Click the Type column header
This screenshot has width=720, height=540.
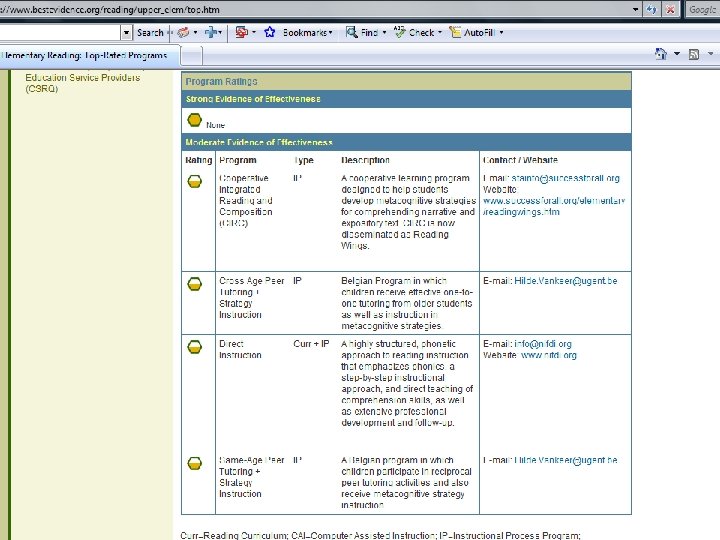click(x=304, y=160)
